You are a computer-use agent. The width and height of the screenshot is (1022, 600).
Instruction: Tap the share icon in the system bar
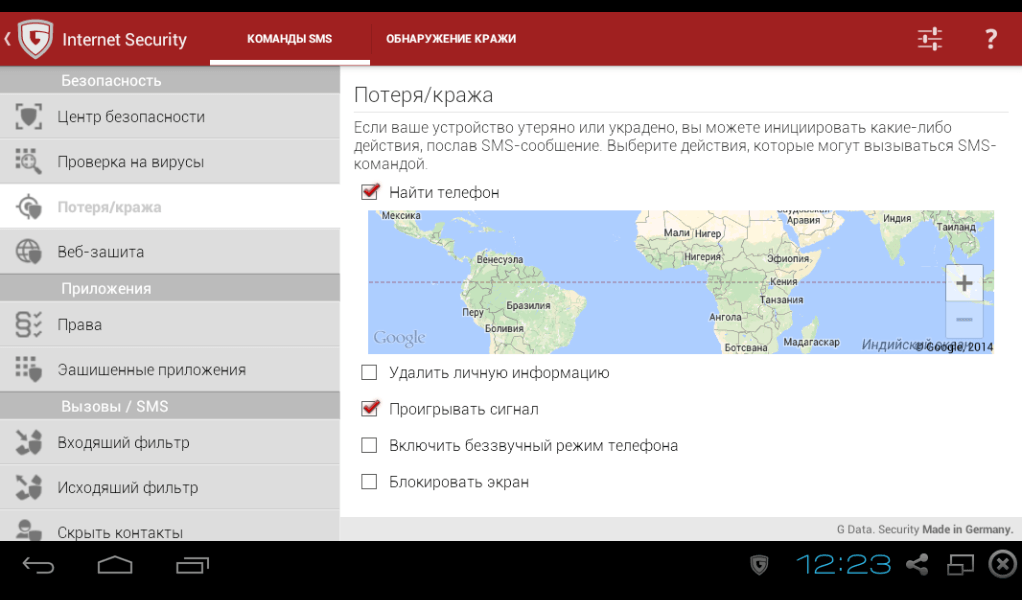(916, 563)
